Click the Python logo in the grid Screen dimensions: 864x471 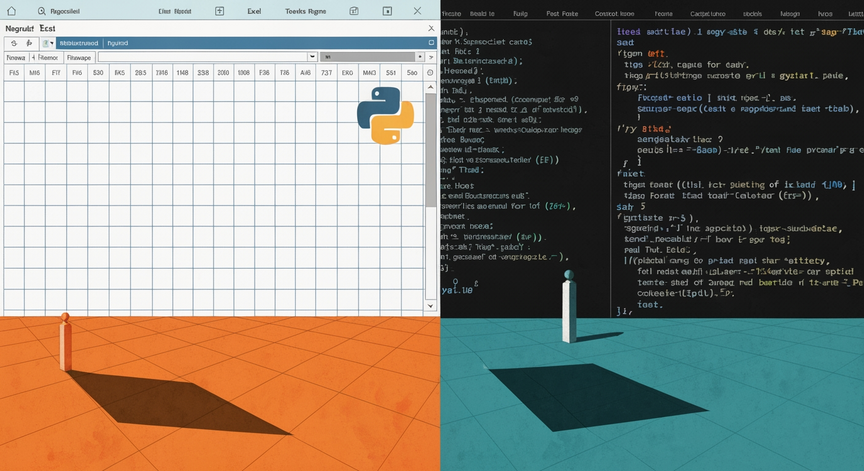pyautogui.click(x=386, y=116)
